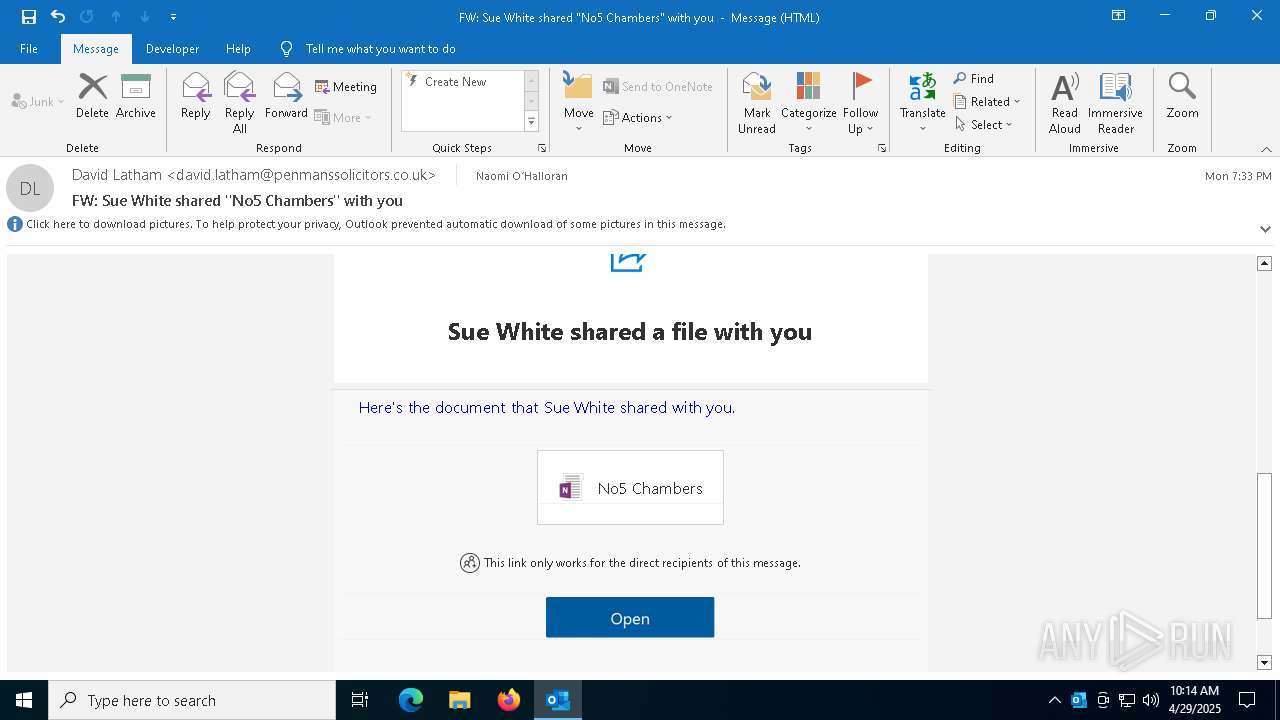The width and height of the screenshot is (1280, 720).
Task: Open File Explorer from taskbar
Action: (x=459, y=700)
